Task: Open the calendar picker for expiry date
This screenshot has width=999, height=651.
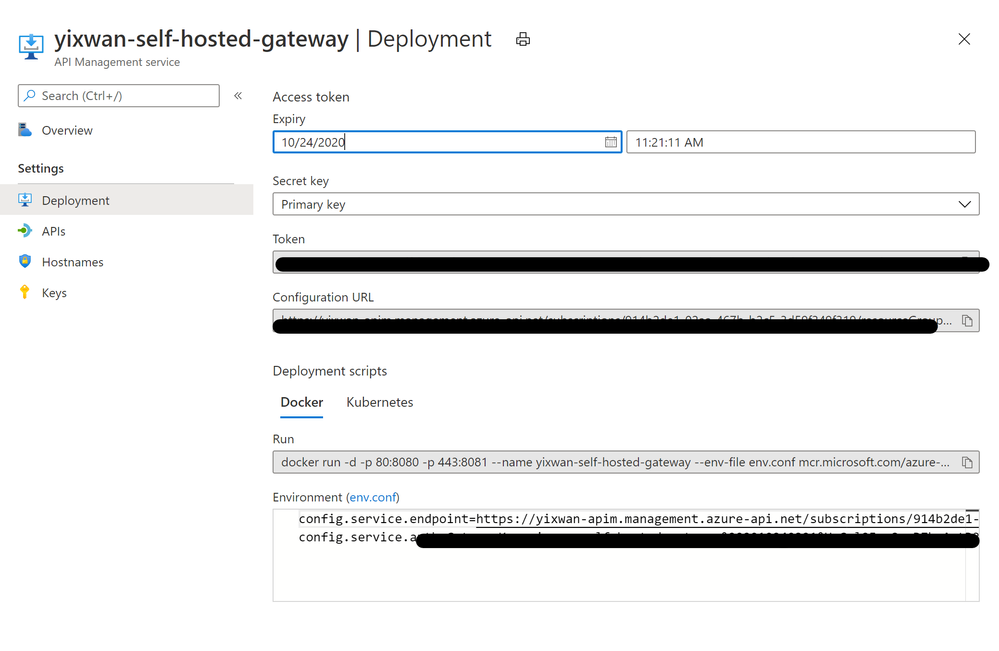Action: pyautogui.click(x=610, y=142)
